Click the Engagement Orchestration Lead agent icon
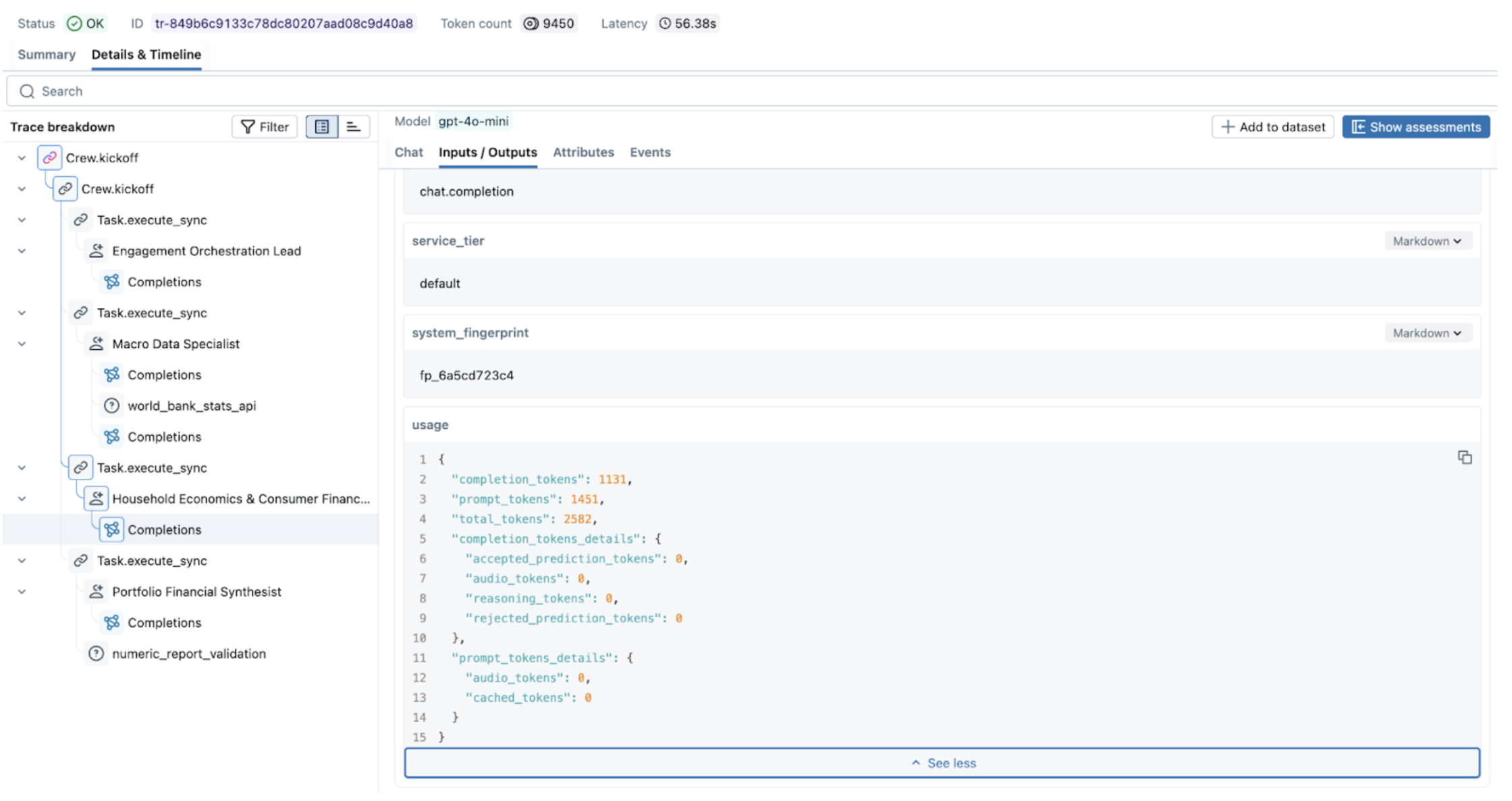This screenshot has width=1512, height=801. pos(96,251)
